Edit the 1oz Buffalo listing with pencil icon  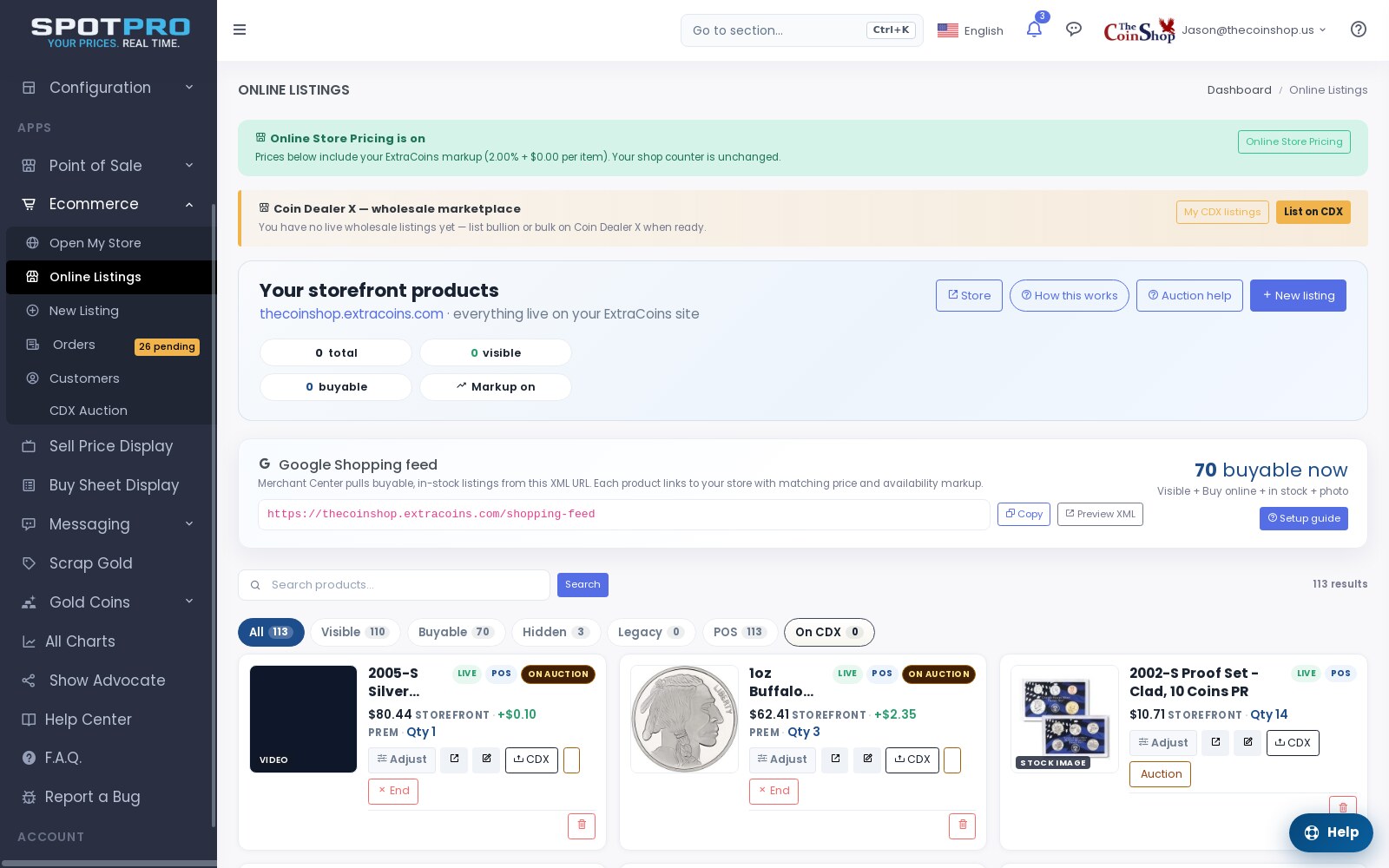coord(867,759)
